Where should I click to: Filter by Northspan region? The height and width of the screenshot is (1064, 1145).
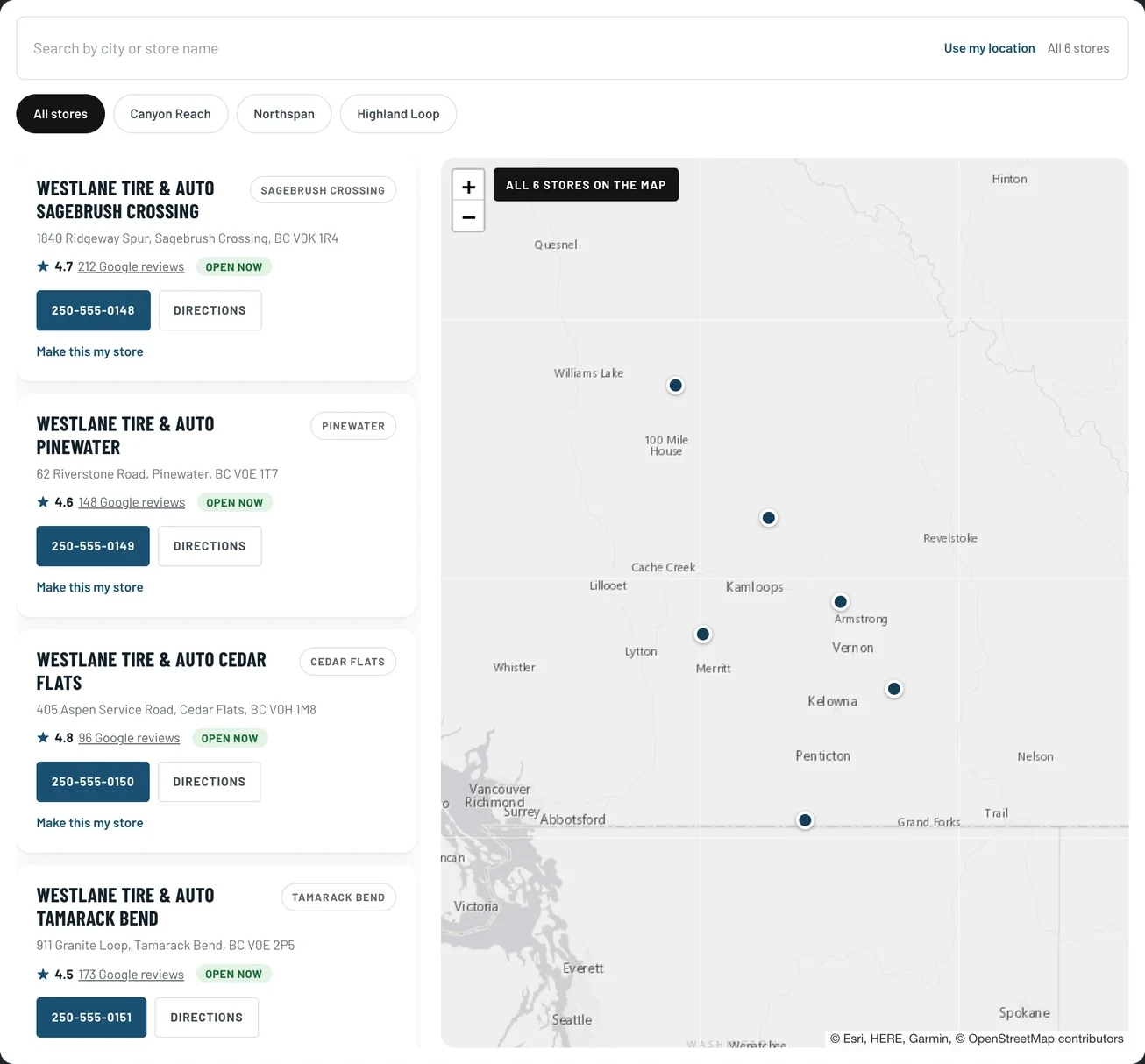284,114
